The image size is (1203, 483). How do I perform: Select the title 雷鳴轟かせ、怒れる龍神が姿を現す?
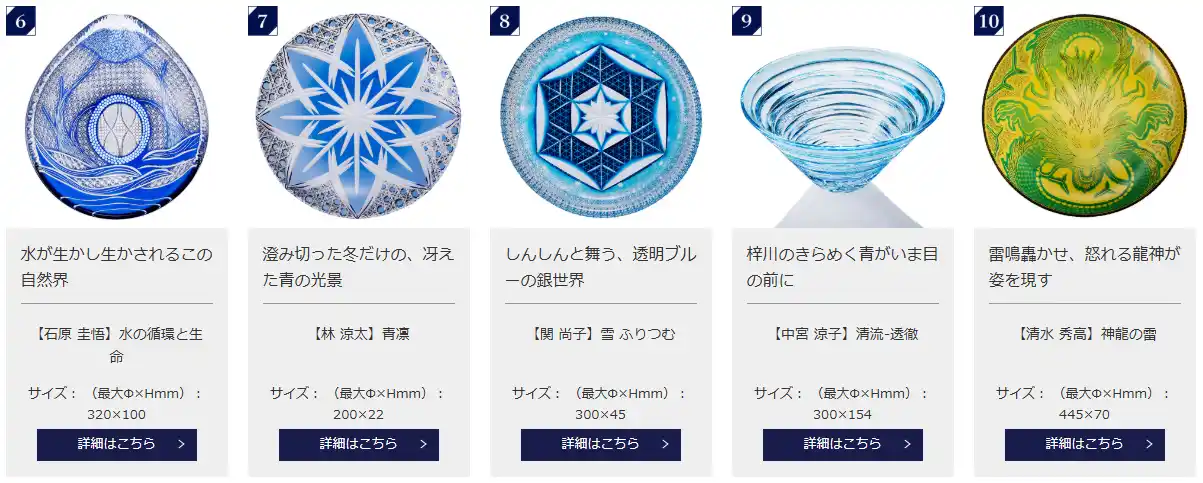coord(1085,267)
